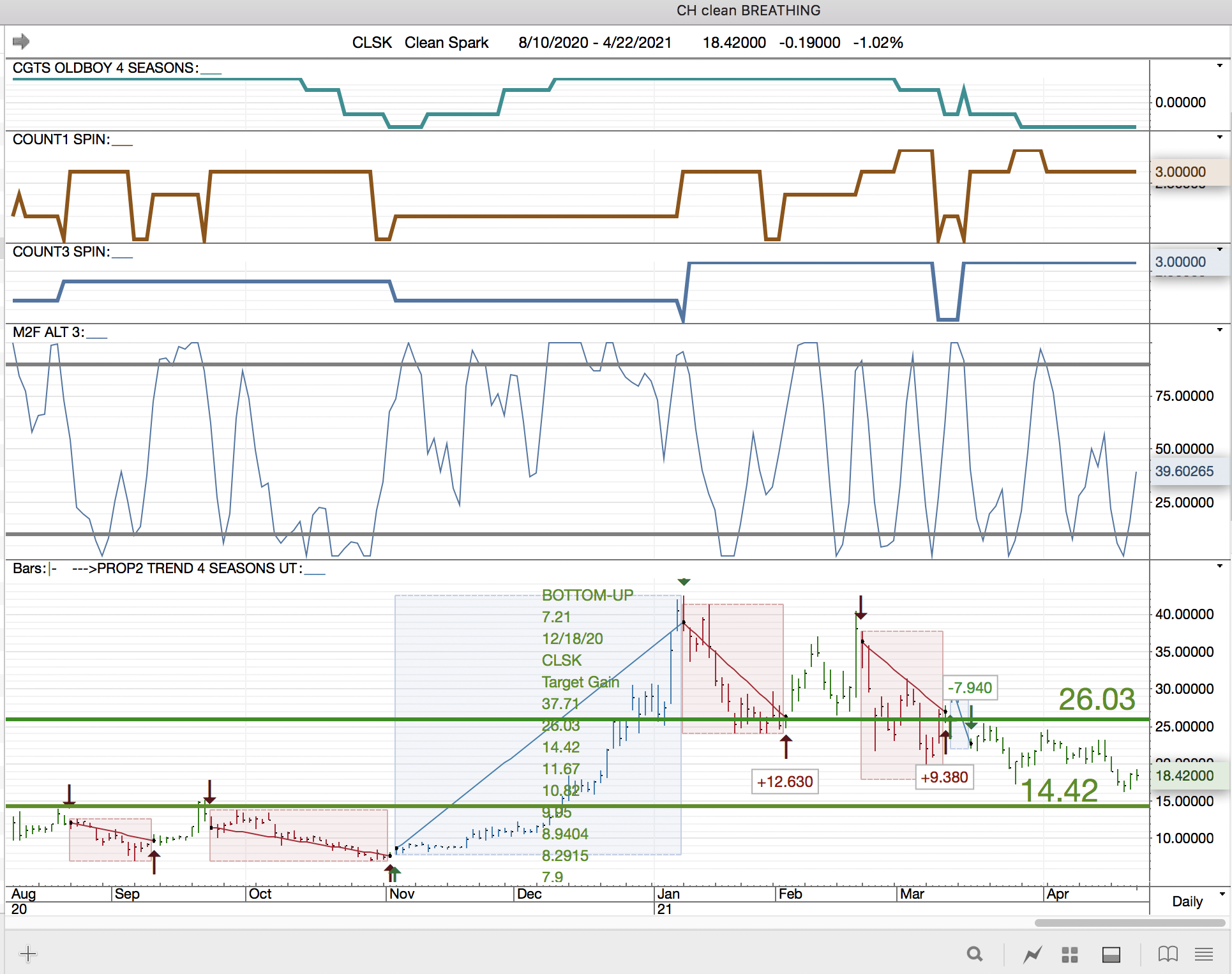The width and height of the screenshot is (1232, 974).
Task: Click the plus add icon at bottom left
Action: [x=28, y=954]
